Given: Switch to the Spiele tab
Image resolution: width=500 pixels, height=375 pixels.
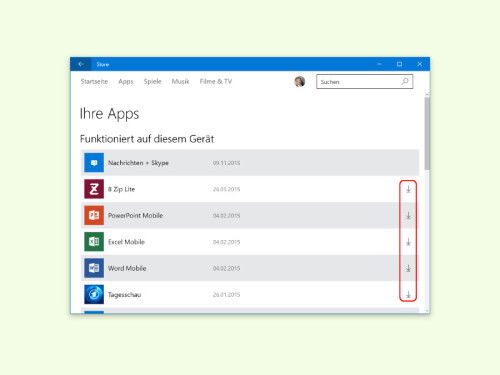Looking at the screenshot, I should point(153,82).
